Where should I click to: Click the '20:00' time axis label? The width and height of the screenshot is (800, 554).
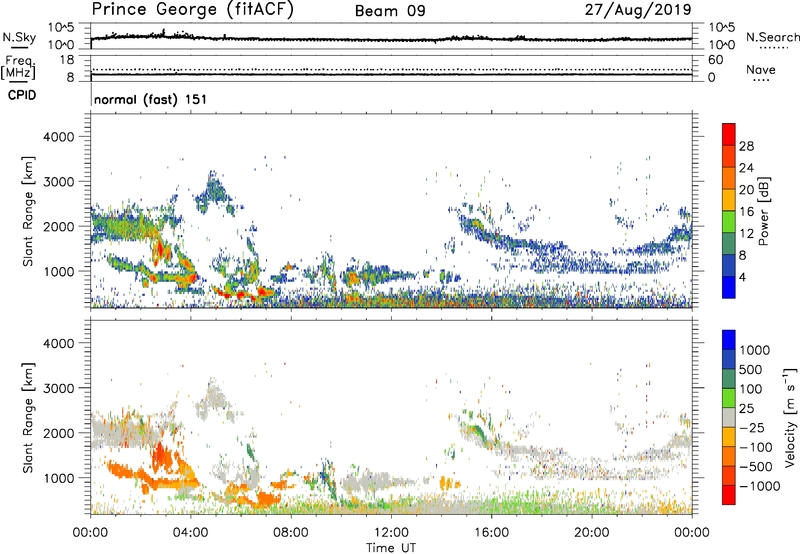click(592, 533)
